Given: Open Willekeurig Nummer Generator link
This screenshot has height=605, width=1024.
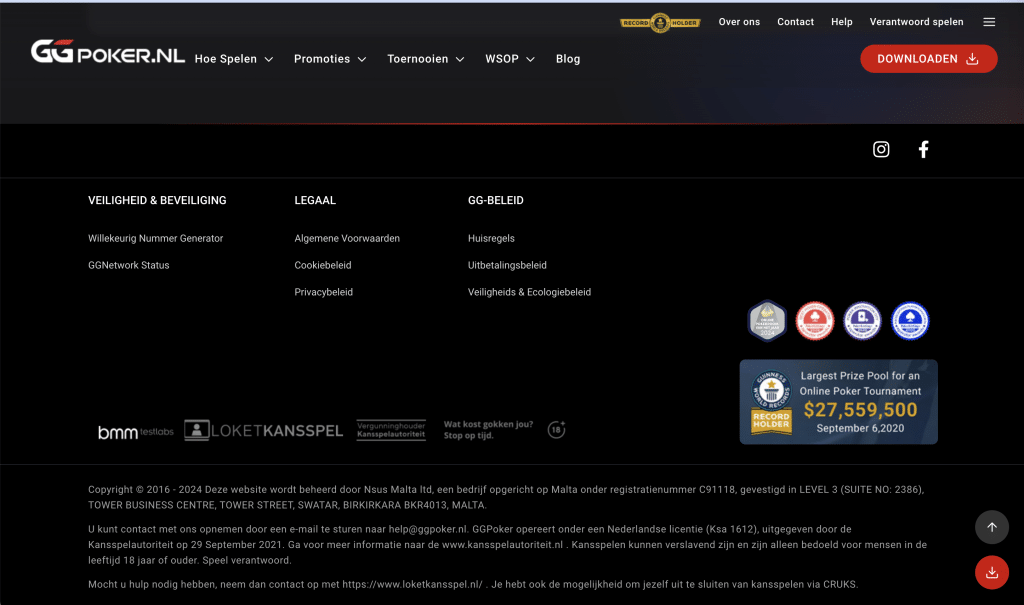Looking at the screenshot, I should [155, 238].
